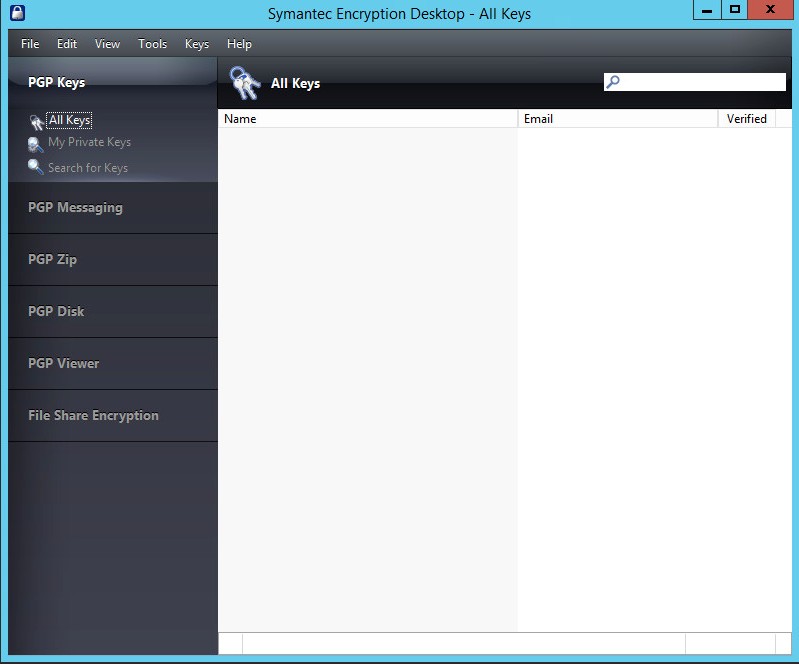Click the All Keys keyring icon in sidebar
Screen dimensions: 799x664
tap(36, 122)
